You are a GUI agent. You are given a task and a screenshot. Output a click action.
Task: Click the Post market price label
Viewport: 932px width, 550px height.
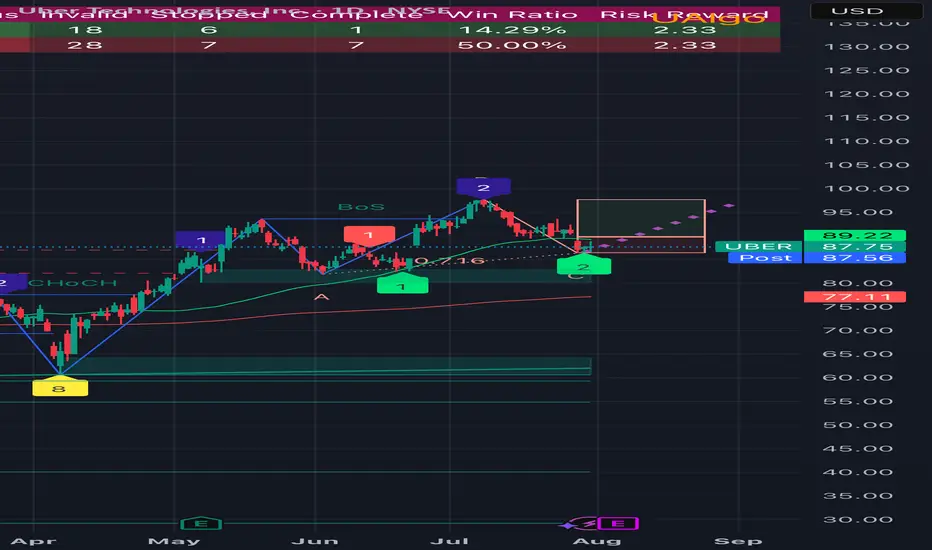766,257
